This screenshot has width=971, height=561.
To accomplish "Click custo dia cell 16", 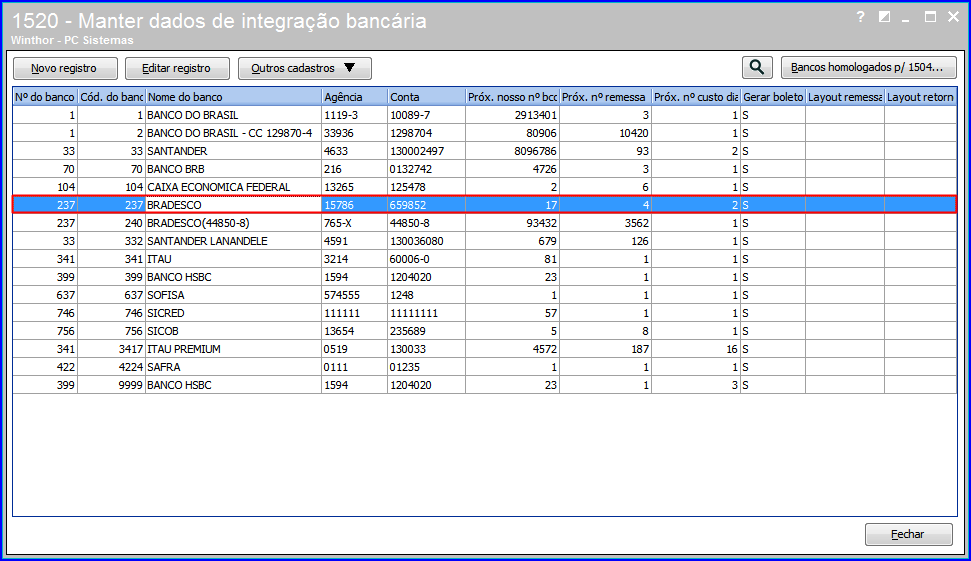I will [x=696, y=349].
